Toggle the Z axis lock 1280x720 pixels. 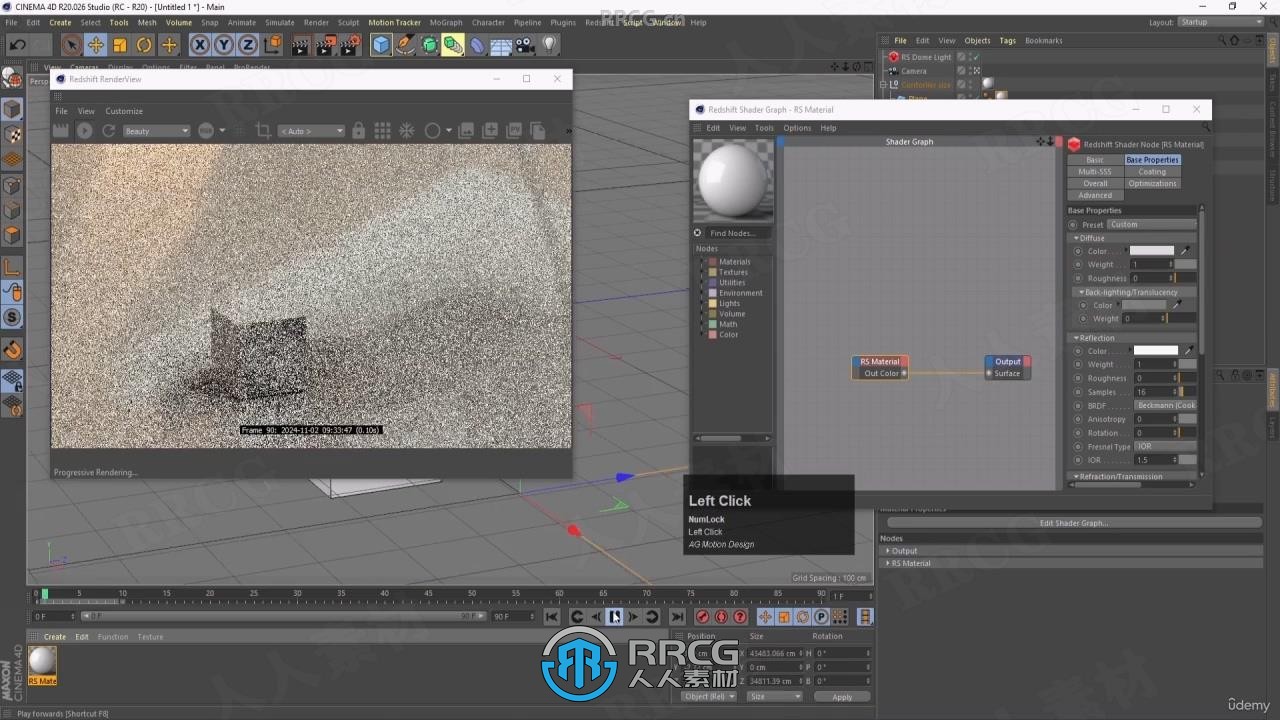[x=248, y=45]
